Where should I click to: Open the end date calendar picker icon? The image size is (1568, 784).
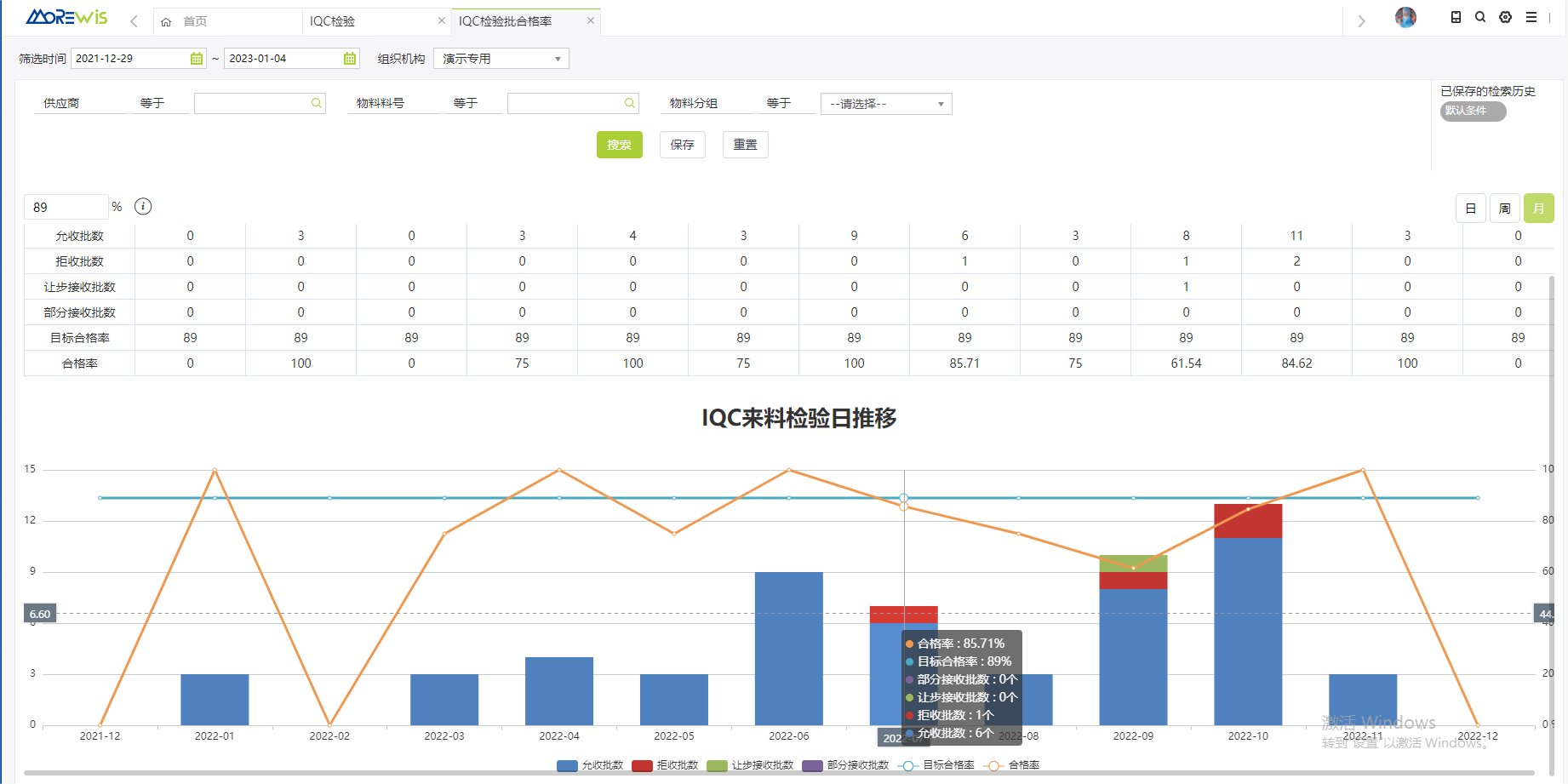tap(350, 59)
